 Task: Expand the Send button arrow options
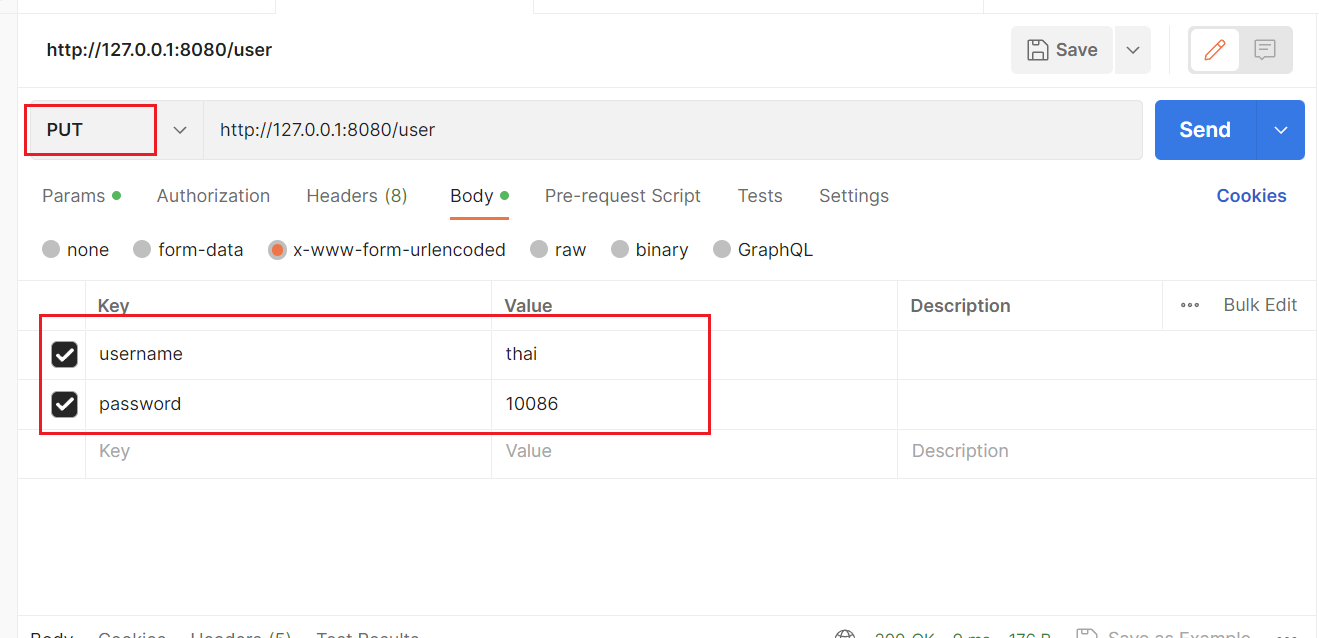[x=1281, y=130]
